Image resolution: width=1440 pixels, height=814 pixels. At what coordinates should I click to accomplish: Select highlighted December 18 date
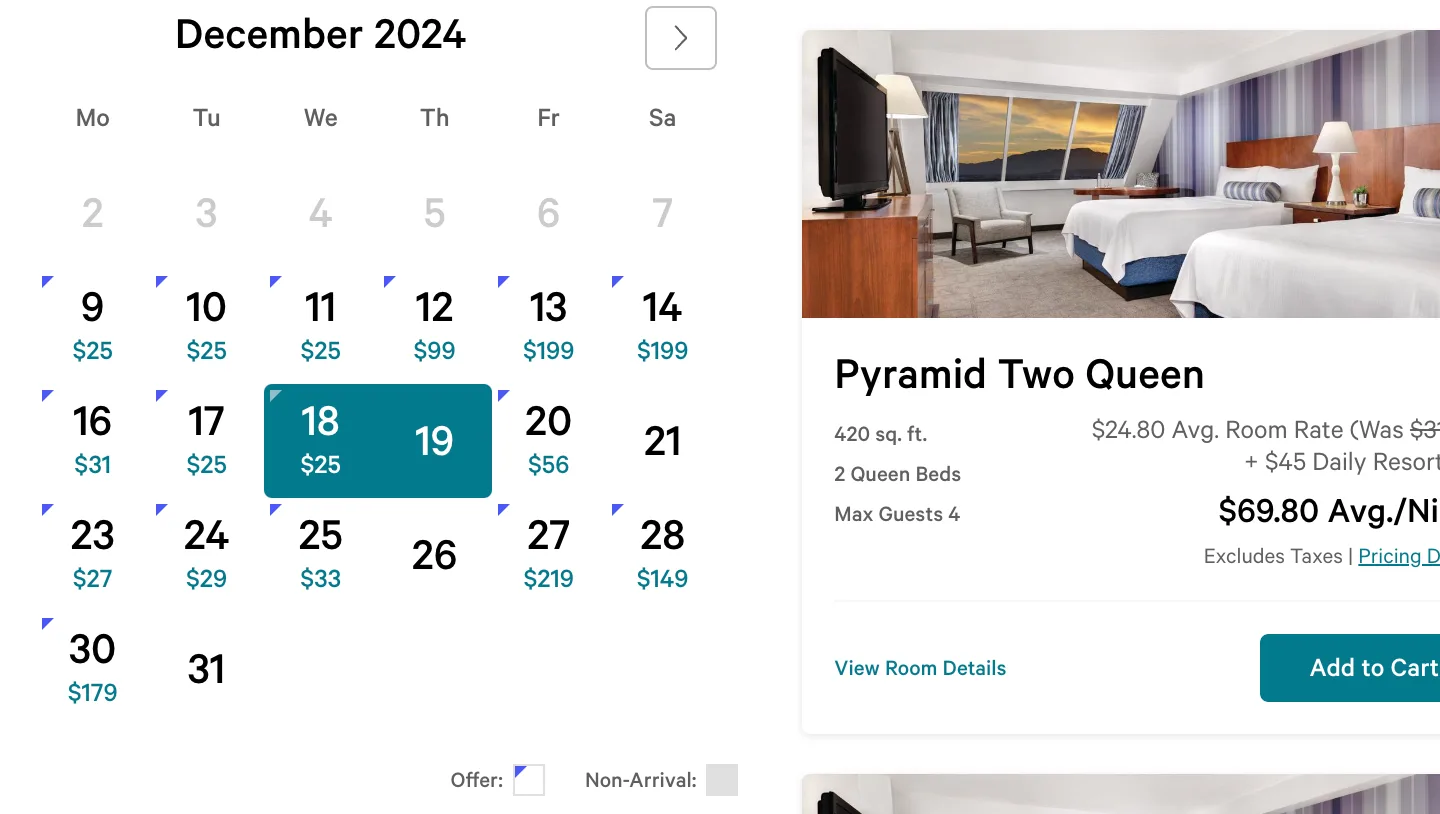tap(320, 438)
